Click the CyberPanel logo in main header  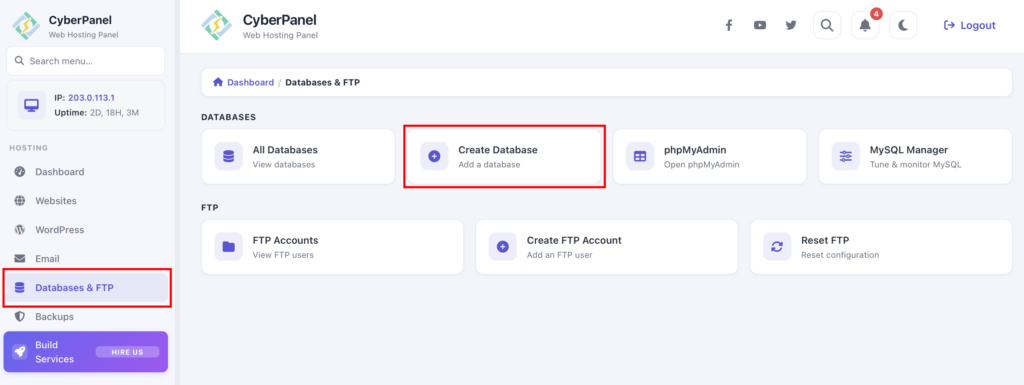pos(216,25)
